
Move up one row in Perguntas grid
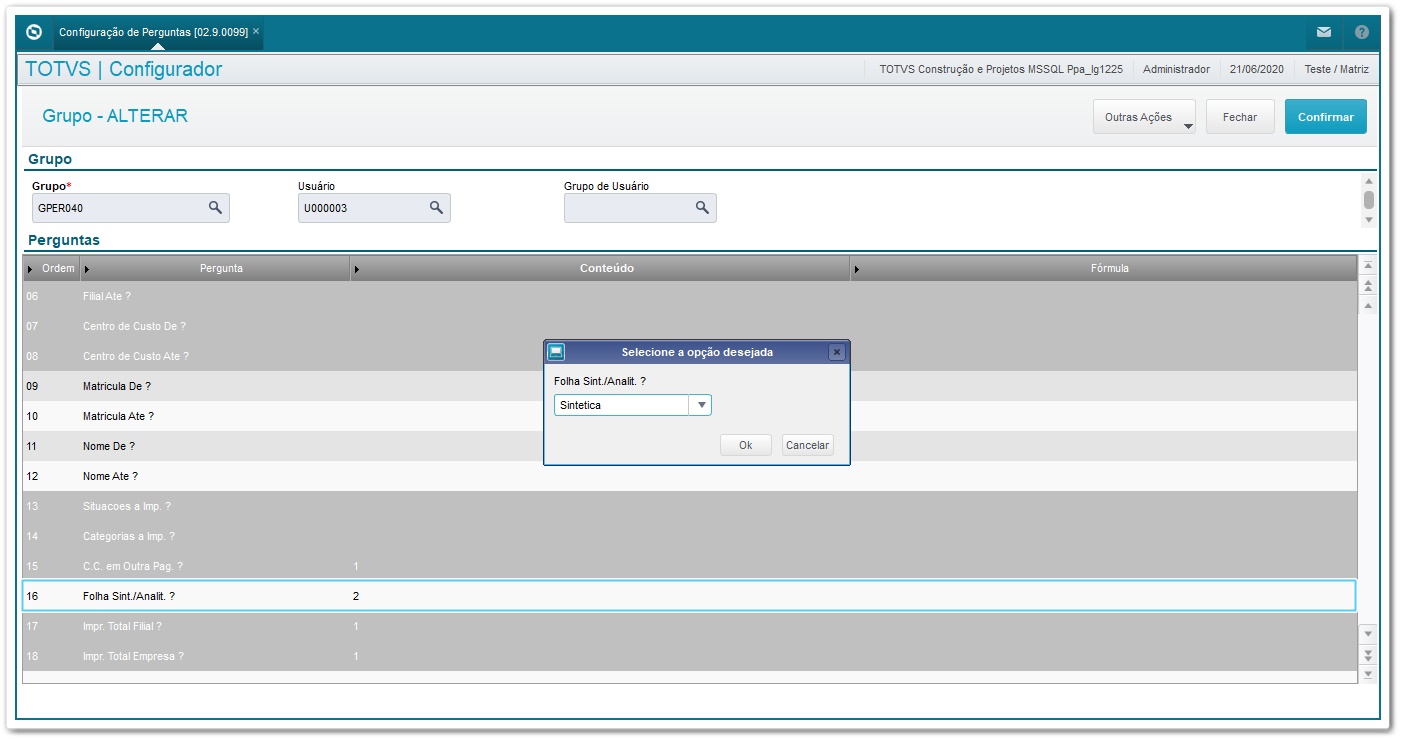pos(1368,305)
